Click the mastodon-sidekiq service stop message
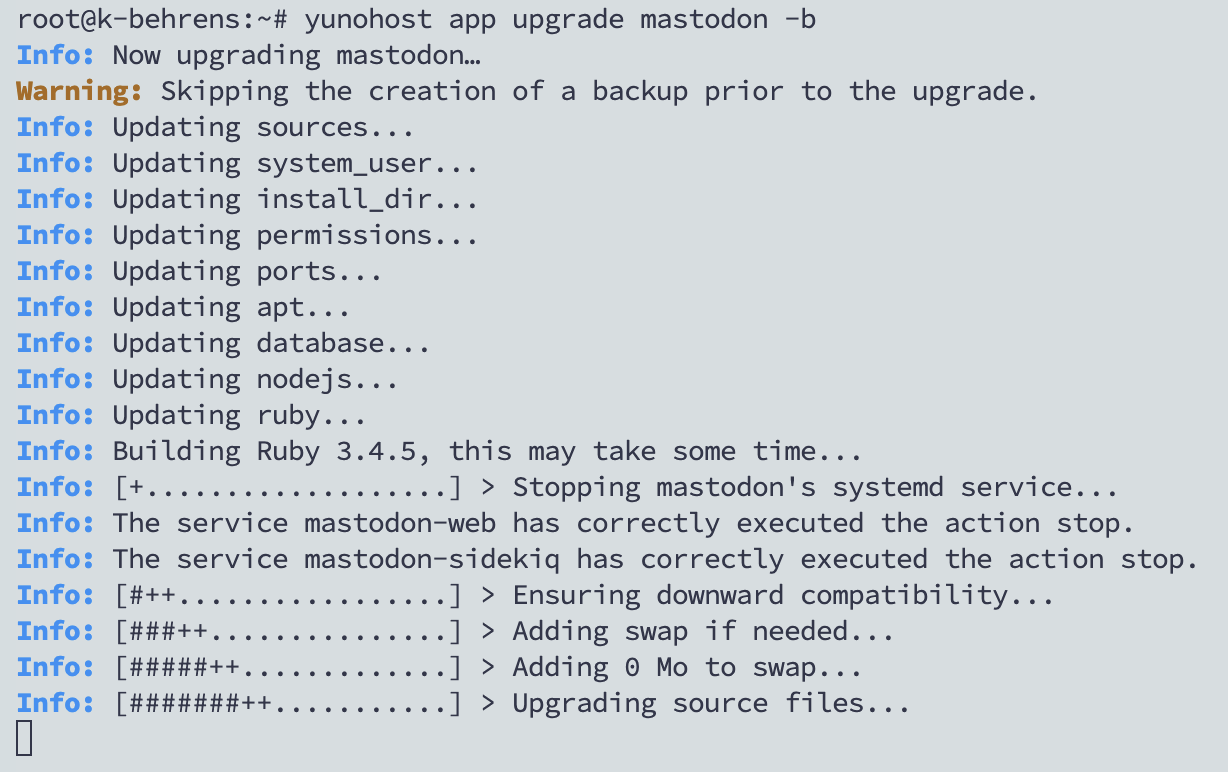 pyautogui.click(x=655, y=560)
